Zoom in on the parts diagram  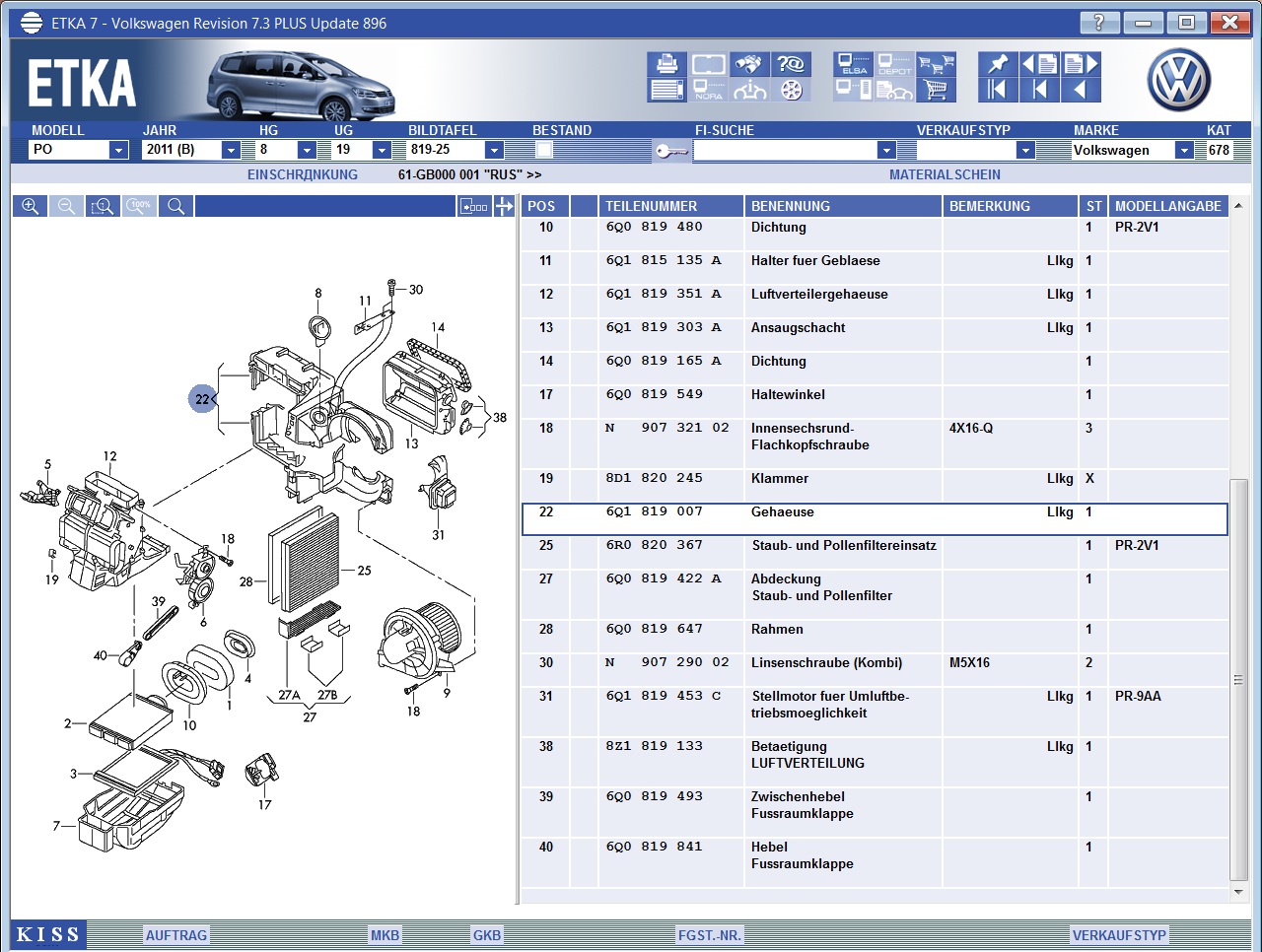coord(31,206)
